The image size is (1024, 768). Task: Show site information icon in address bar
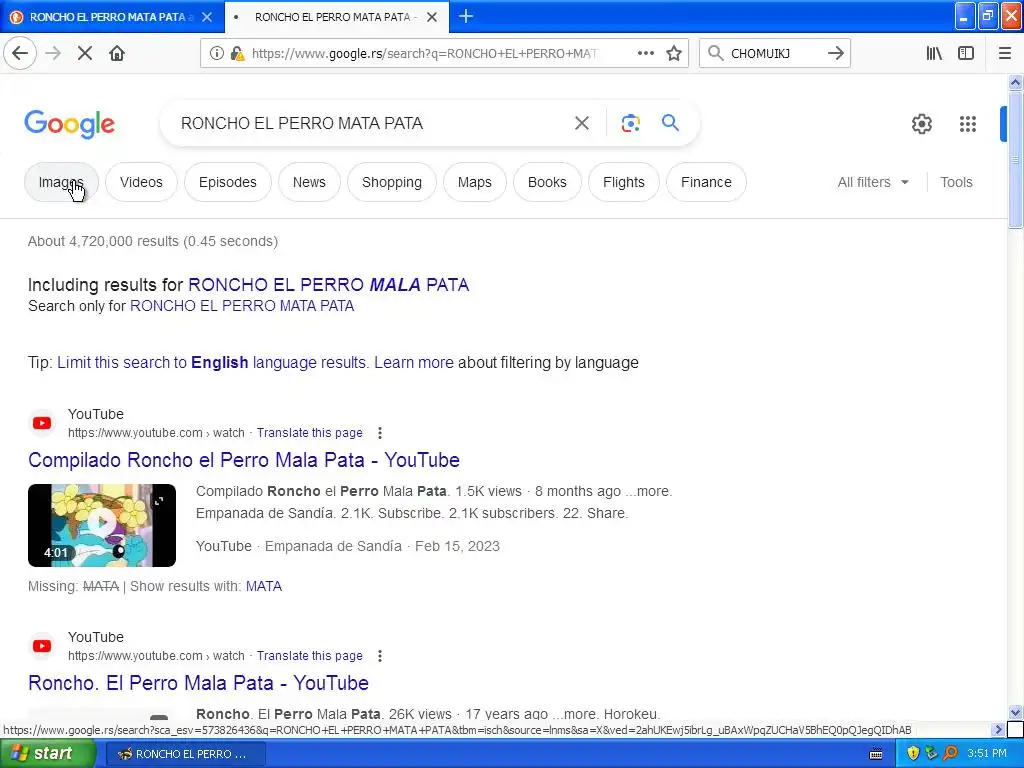point(216,54)
